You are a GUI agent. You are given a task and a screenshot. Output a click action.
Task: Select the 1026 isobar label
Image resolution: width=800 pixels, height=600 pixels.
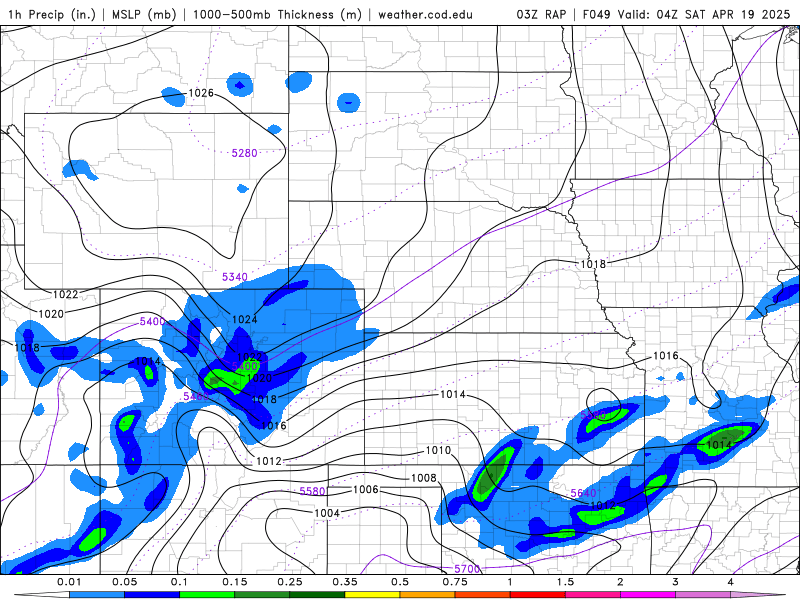coord(201,93)
